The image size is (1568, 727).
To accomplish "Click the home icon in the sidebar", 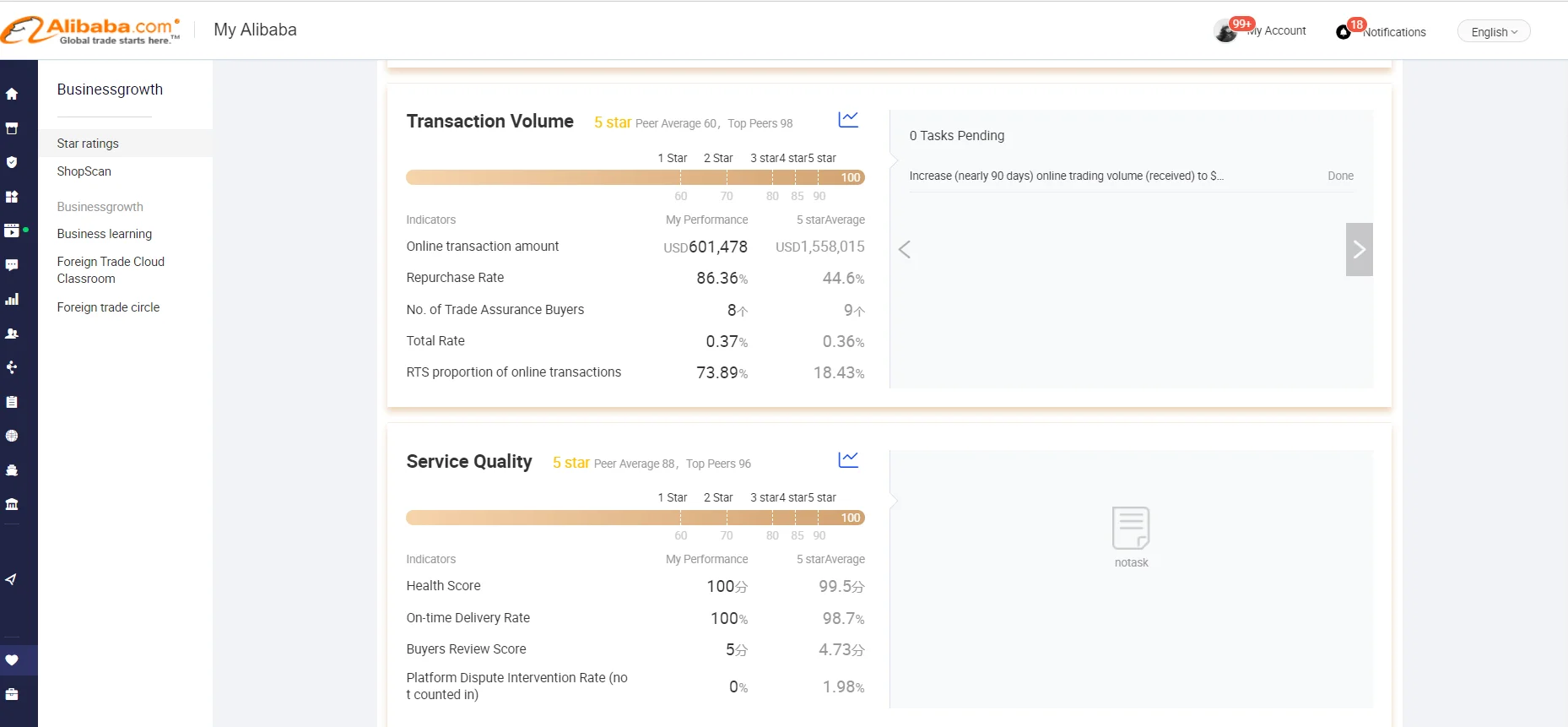I will [12, 94].
